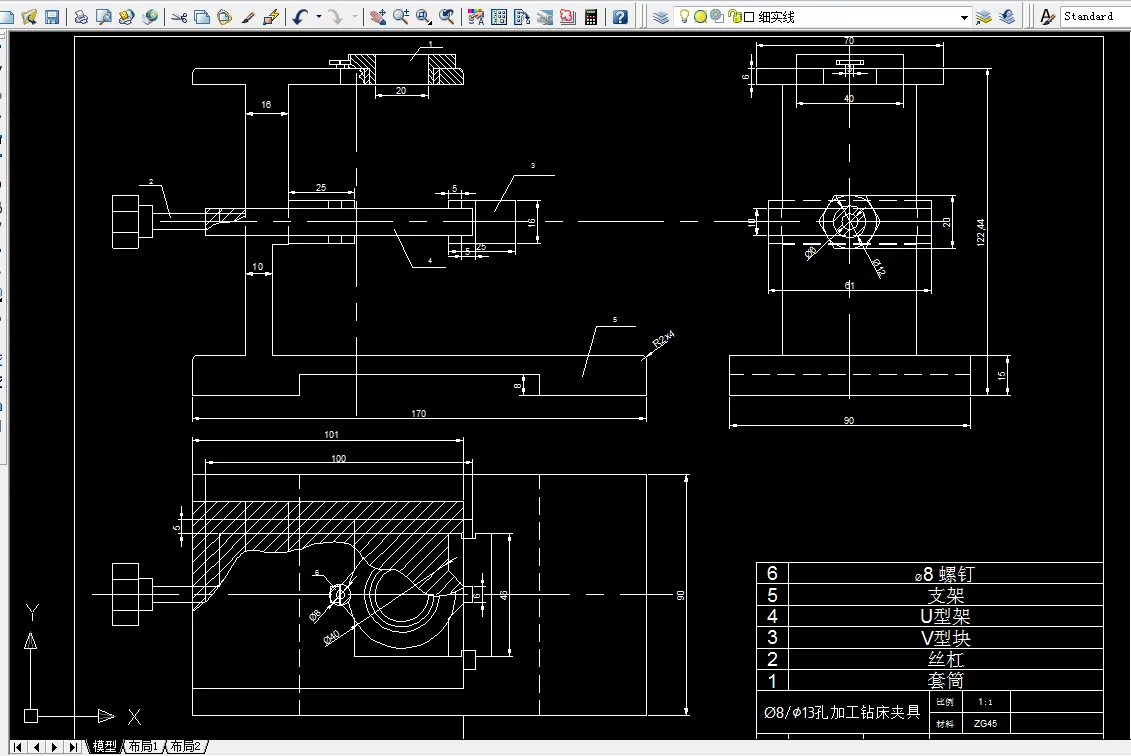Screen dimensions: 1131x756
Task: Open a drawing file with the Open icon
Action: [x=29, y=17]
